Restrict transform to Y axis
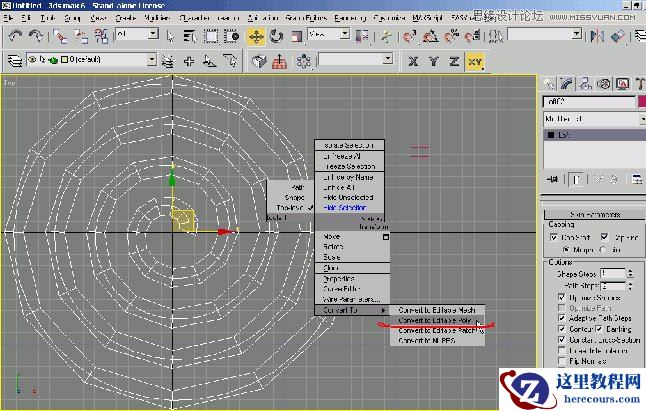 [432, 61]
